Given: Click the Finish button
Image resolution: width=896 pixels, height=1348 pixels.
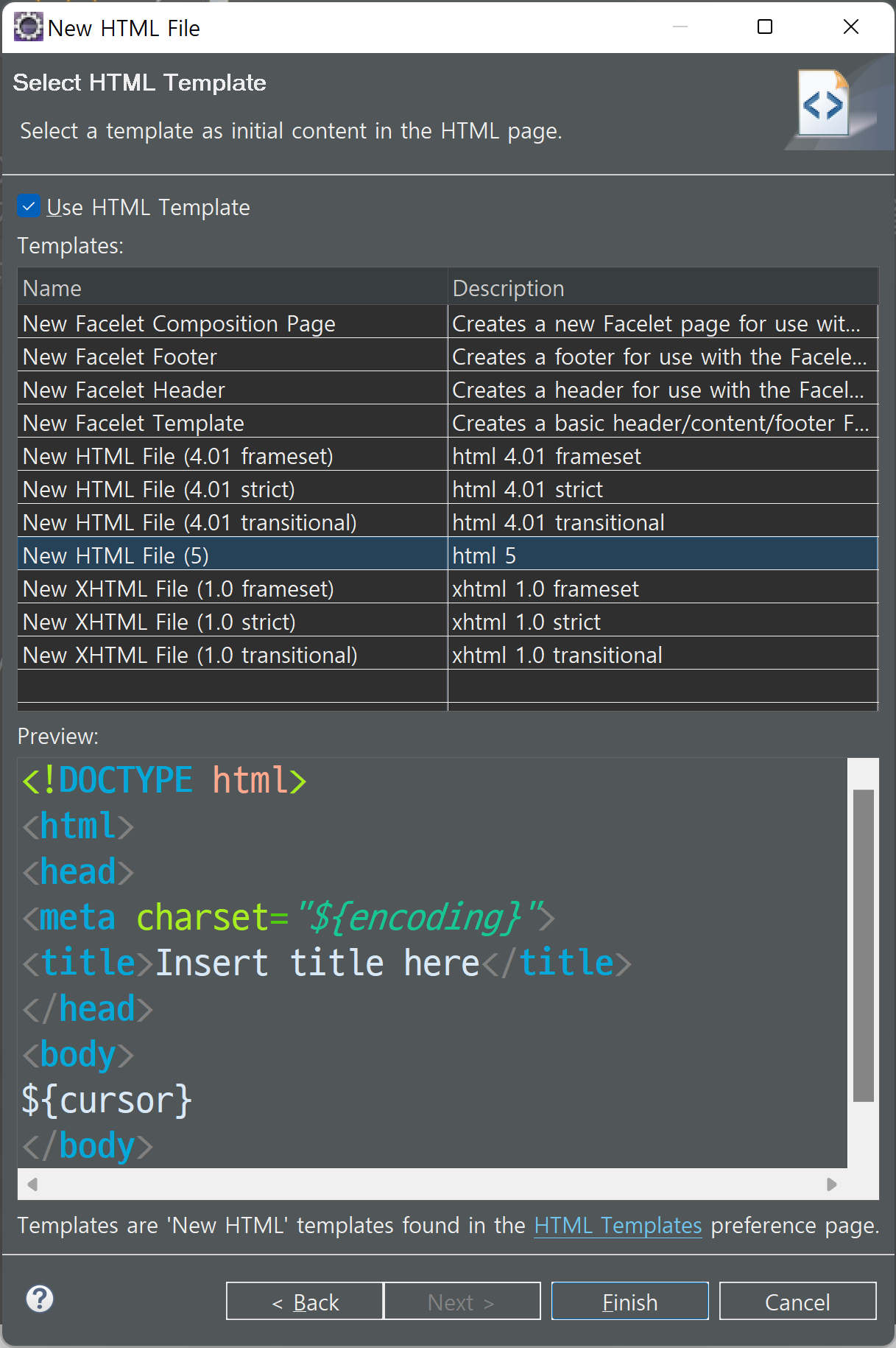Looking at the screenshot, I should coord(630,1302).
